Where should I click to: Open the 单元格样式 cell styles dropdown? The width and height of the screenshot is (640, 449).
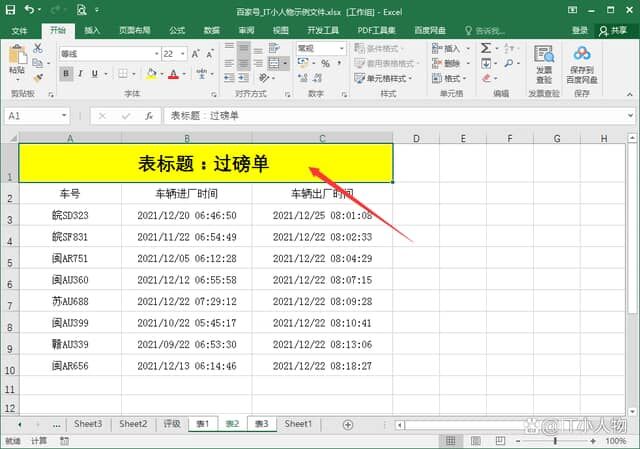pyautogui.click(x=384, y=78)
